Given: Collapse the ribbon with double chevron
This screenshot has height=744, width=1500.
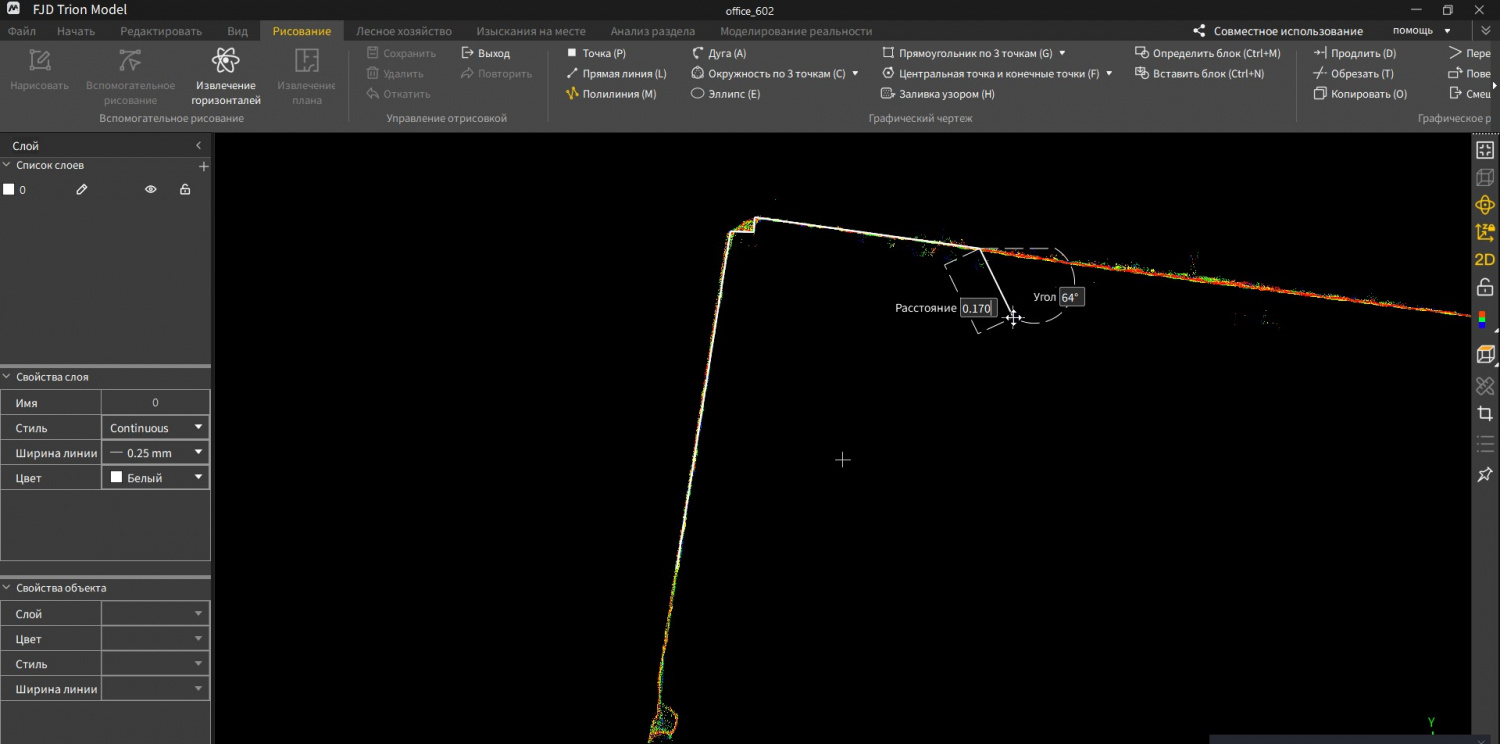Looking at the screenshot, I should point(1484,31).
